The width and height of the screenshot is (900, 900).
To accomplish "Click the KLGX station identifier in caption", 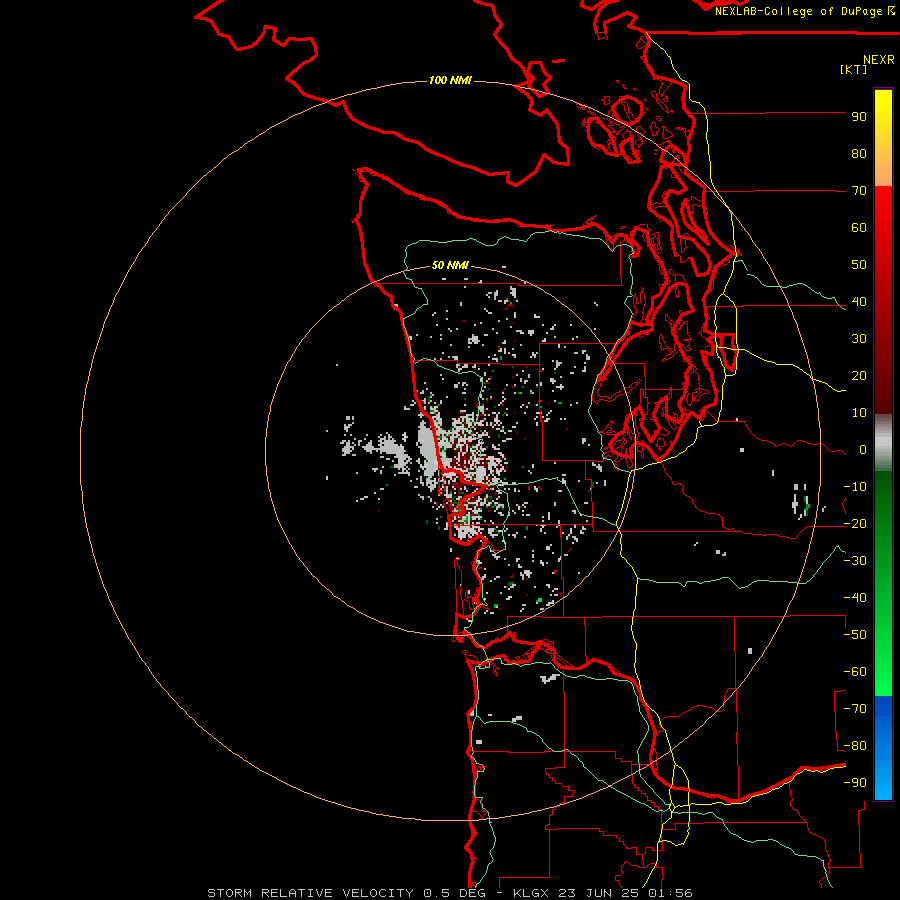I will [x=533, y=893].
